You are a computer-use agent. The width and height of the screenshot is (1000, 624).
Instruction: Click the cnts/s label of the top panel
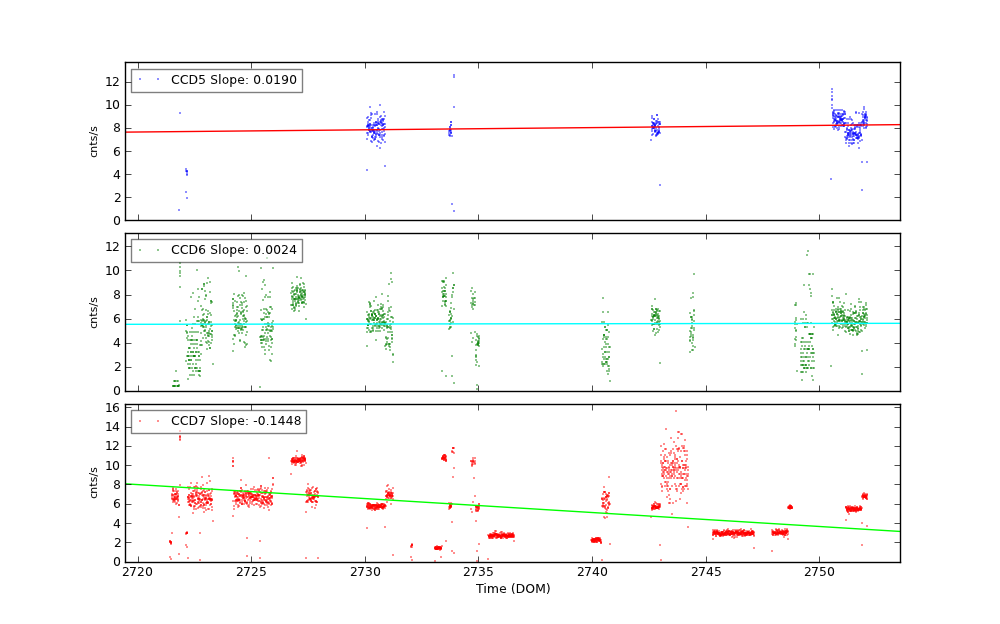tap(94, 142)
